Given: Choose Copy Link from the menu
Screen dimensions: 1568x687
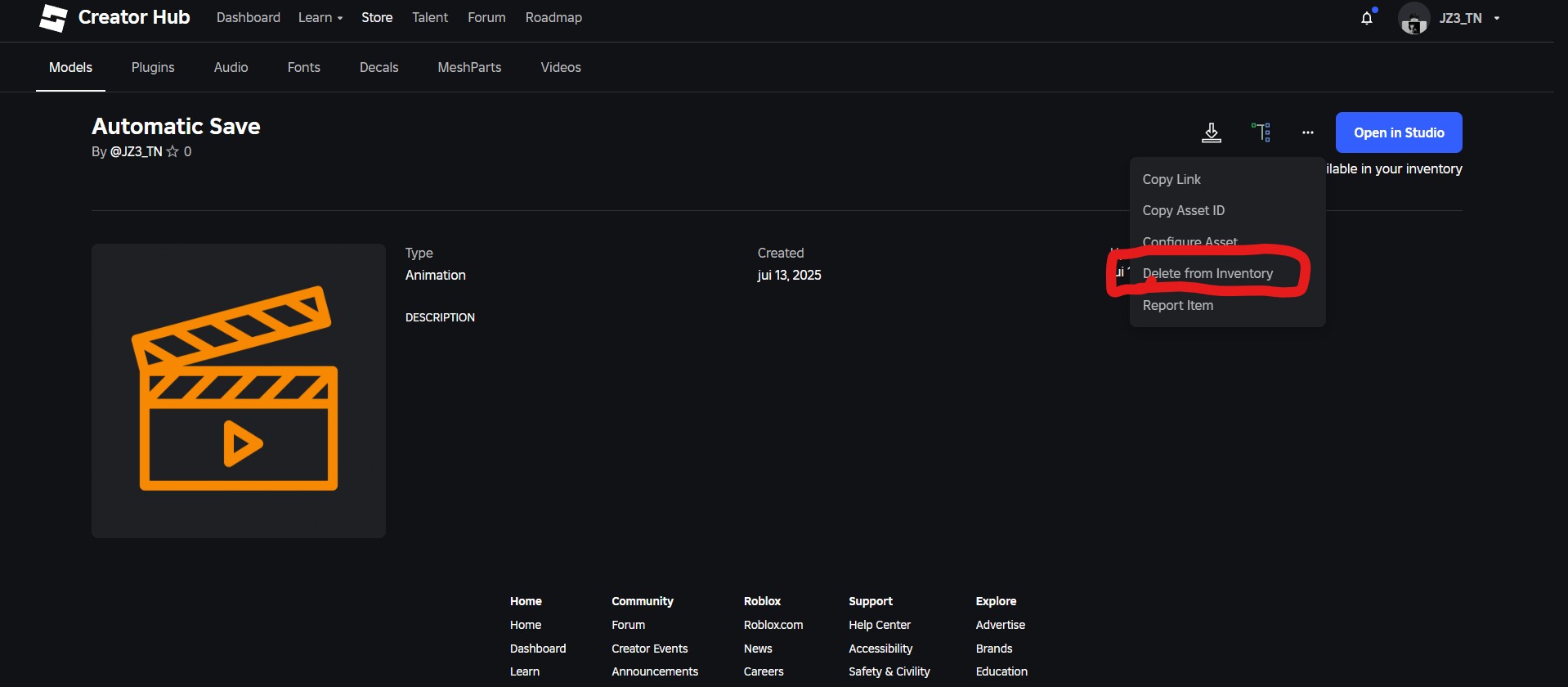Looking at the screenshot, I should [1227, 179].
